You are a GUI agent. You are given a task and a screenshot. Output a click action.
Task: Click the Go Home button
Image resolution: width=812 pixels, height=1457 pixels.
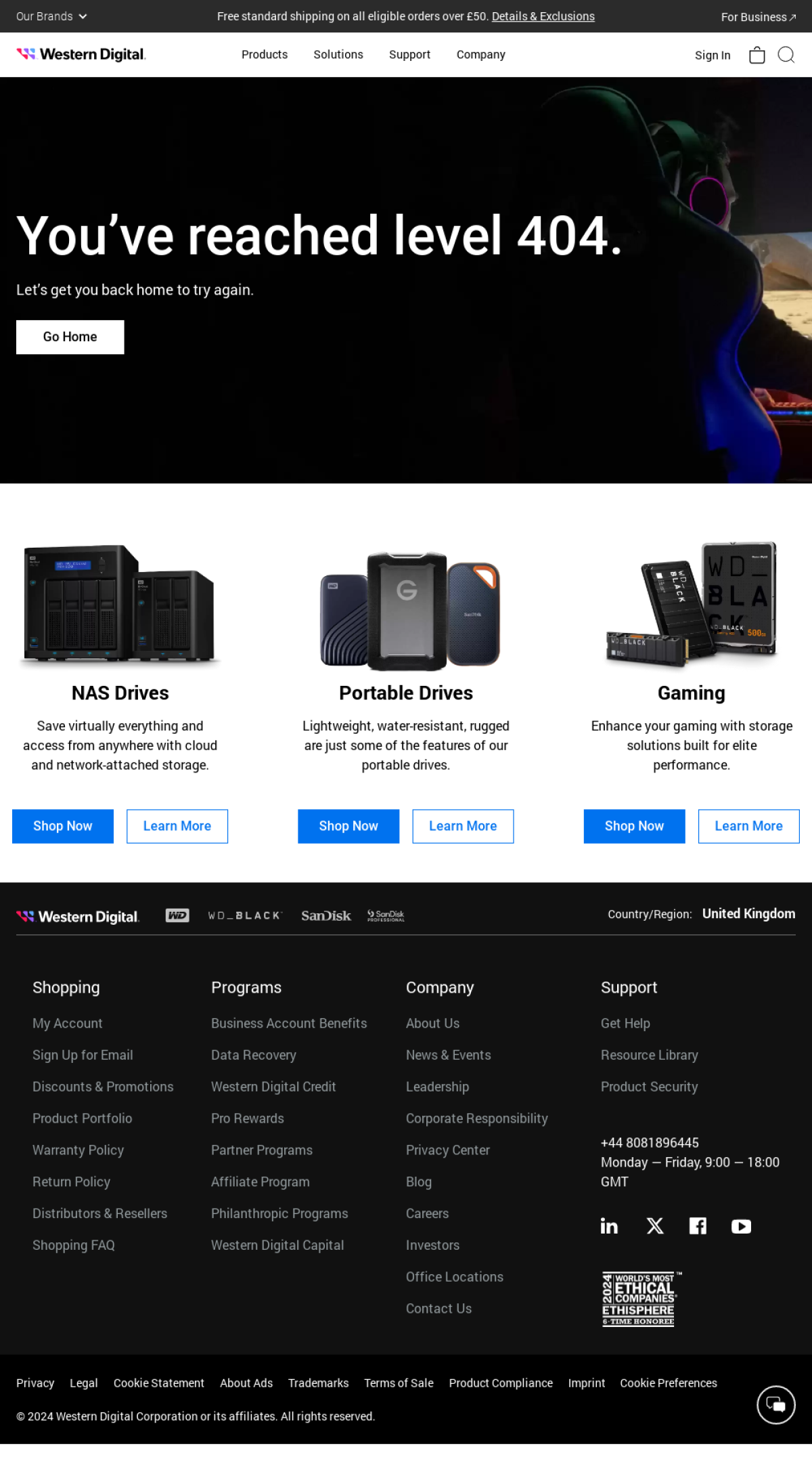tap(70, 337)
